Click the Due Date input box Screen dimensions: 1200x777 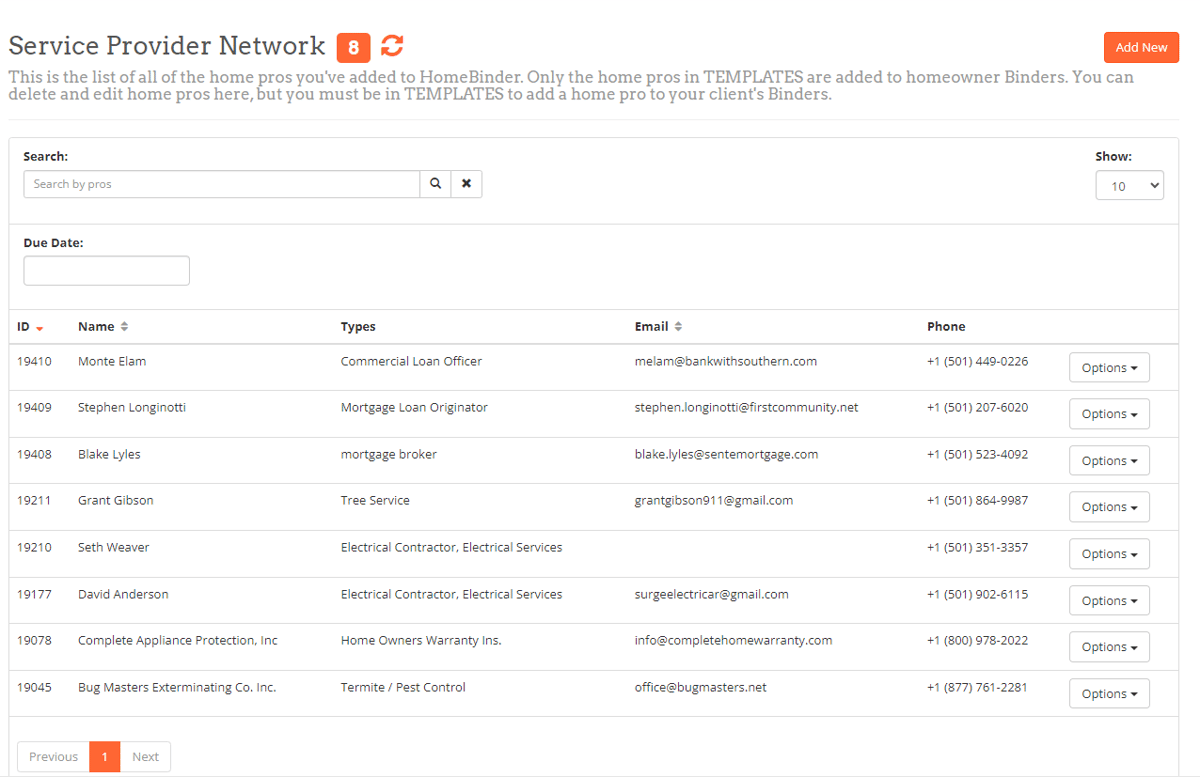[x=106, y=271]
